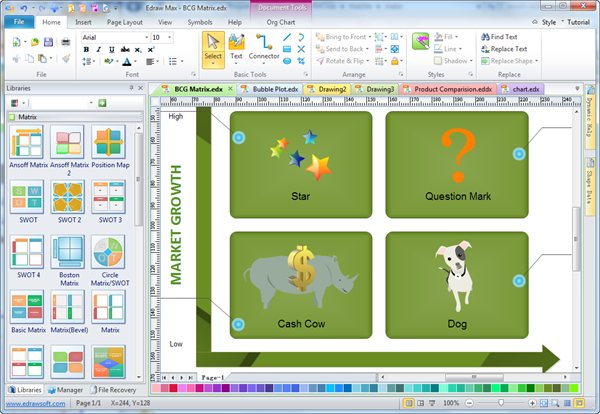Image resolution: width=600 pixels, height=414 pixels.
Task: Open the Arial font name dropdown
Action: [147, 37]
